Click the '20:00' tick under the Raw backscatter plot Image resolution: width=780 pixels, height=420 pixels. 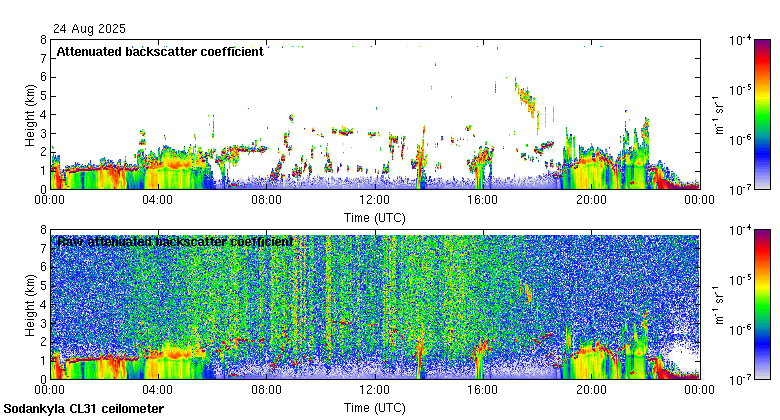(591, 390)
